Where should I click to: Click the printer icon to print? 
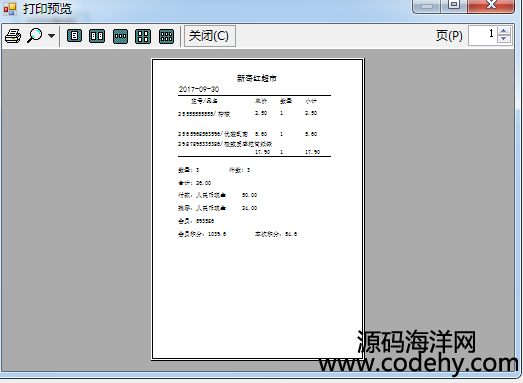point(13,36)
